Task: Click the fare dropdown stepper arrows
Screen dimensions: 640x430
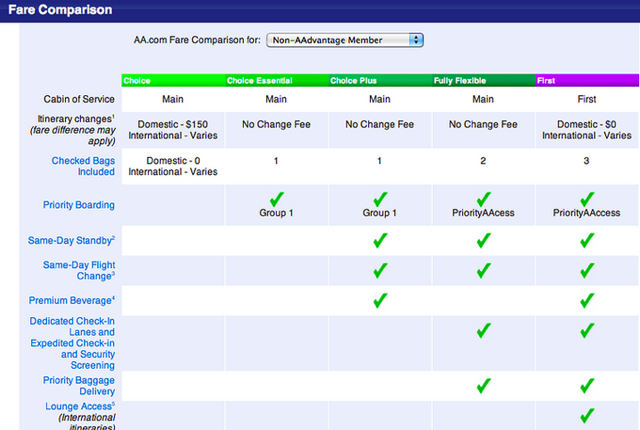Action: (416, 40)
